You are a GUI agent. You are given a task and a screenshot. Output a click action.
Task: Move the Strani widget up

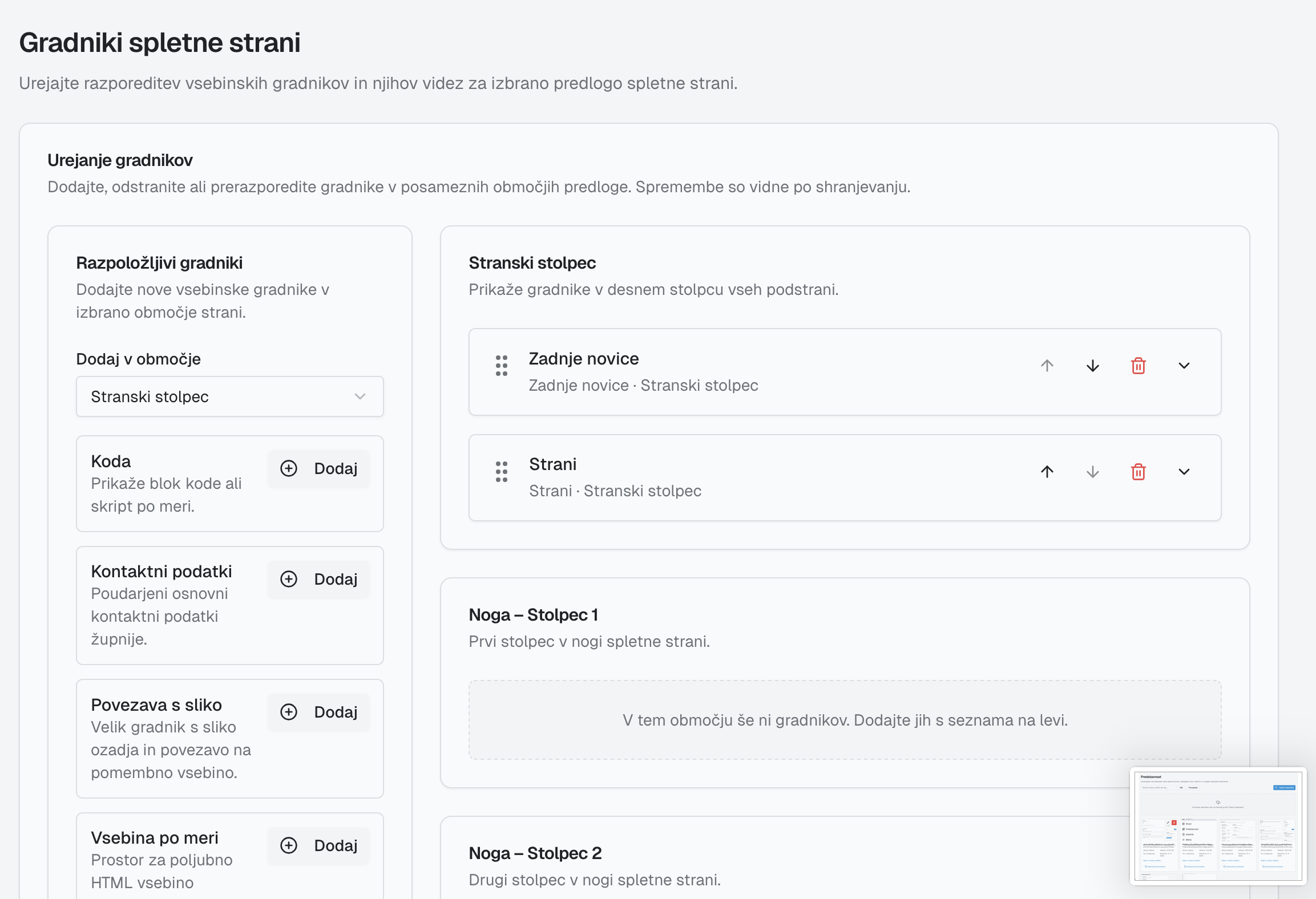tap(1047, 472)
